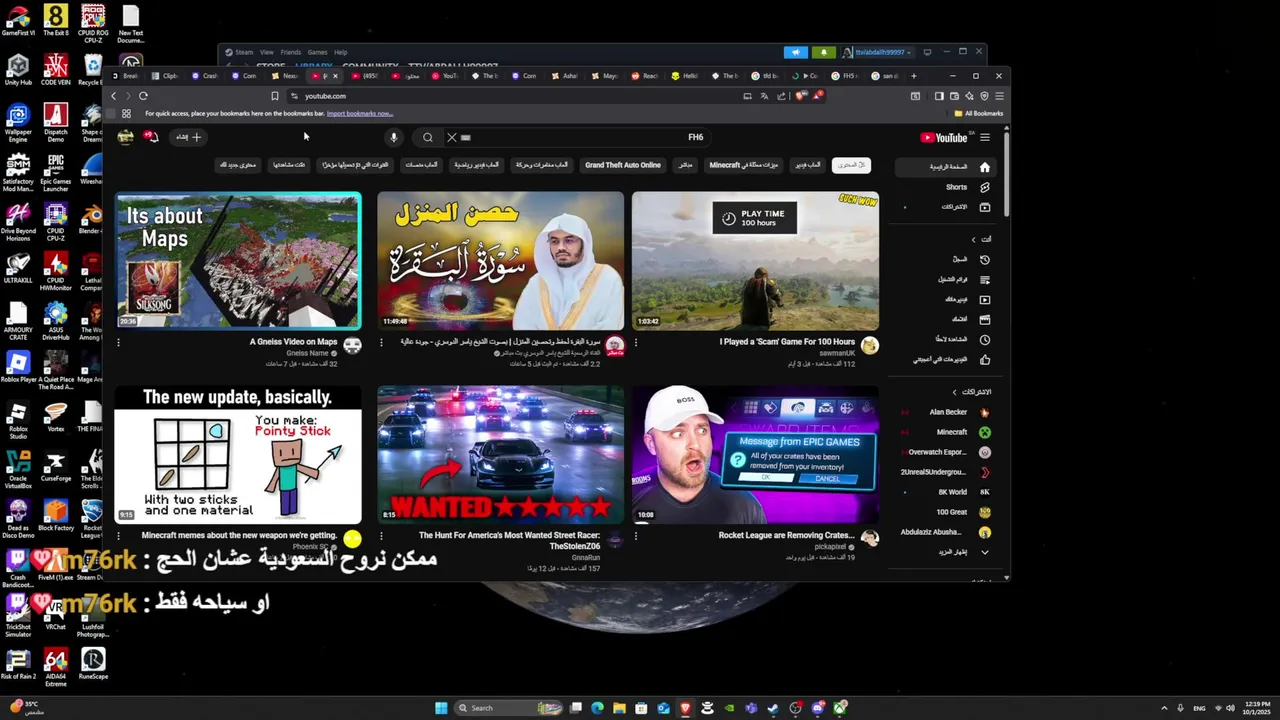
Task: Select the first (All) filter chip
Action: pos(851,165)
